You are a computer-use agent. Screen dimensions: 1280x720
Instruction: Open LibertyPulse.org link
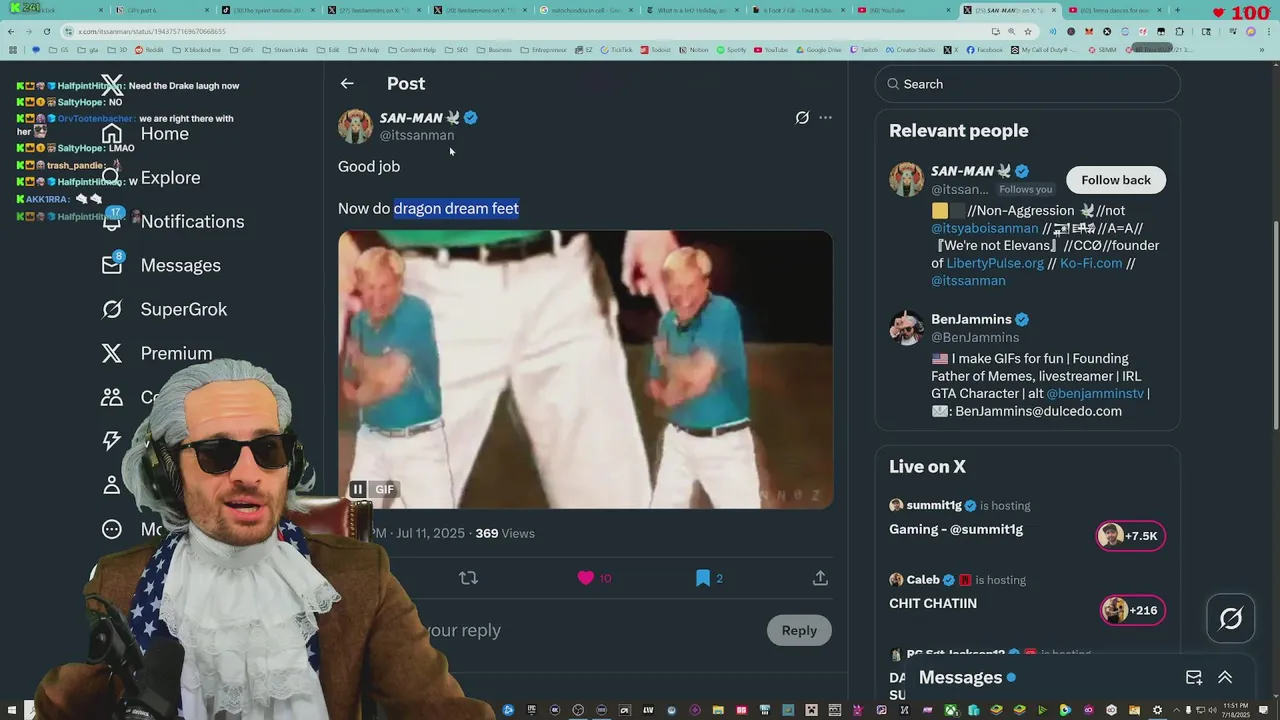pos(995,263)
